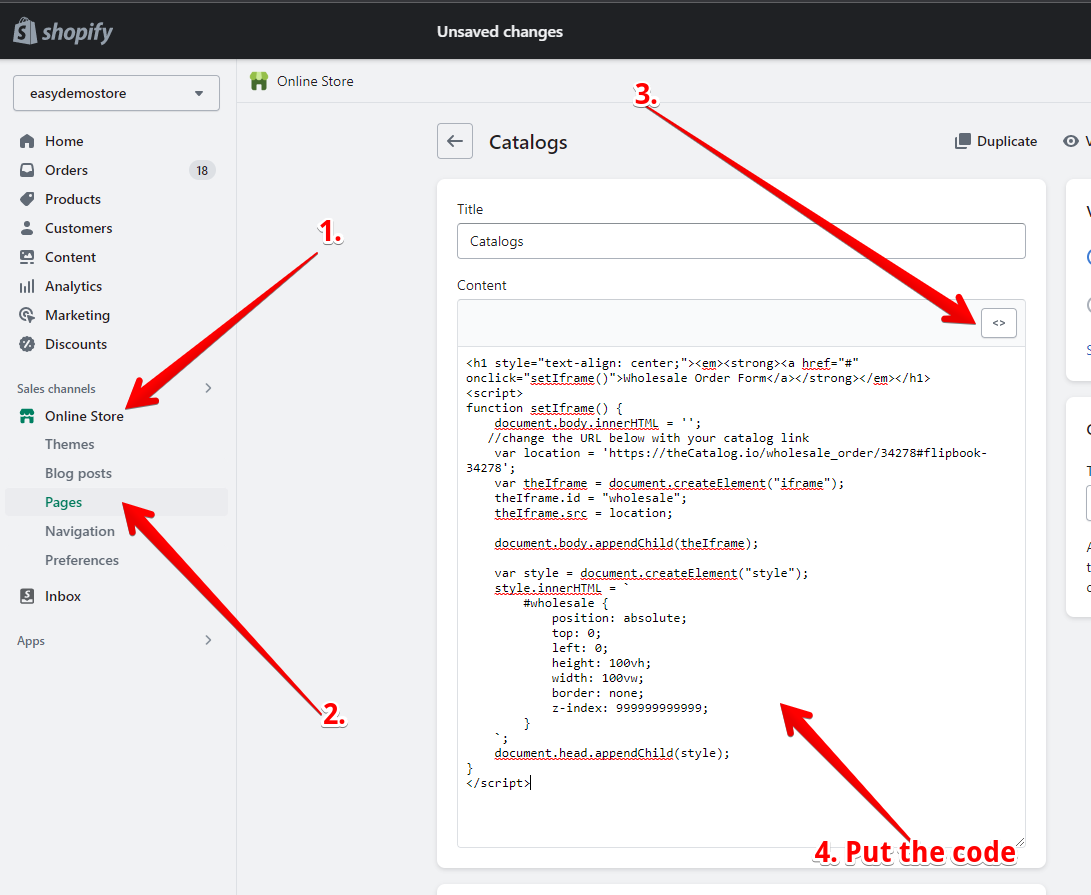Open the Products menu item
The width and height of the screenshot is (1091, 895).
(73, 199)
